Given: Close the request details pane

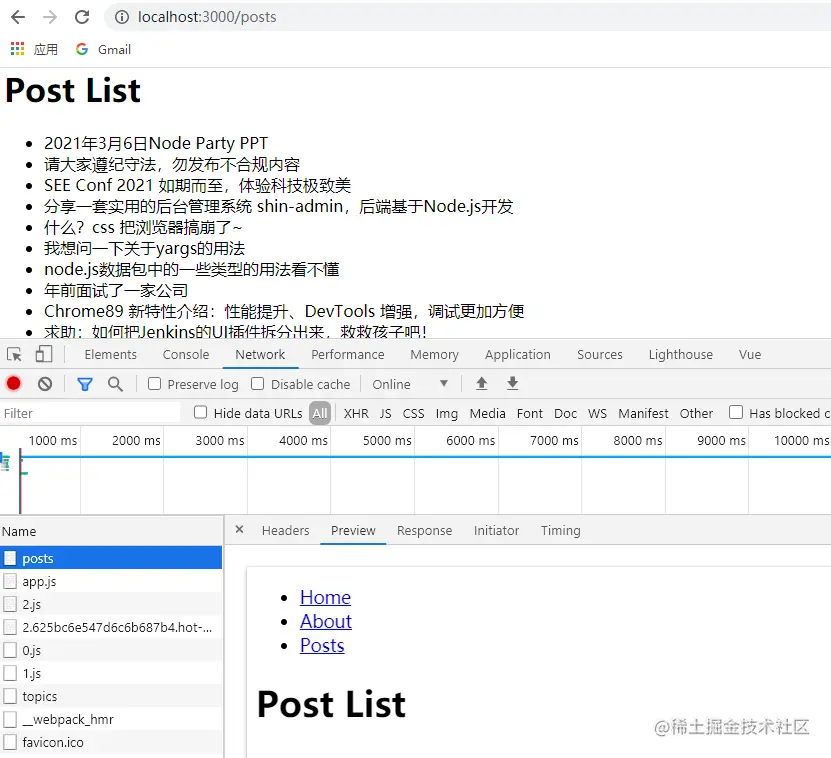Looking at the screenshot, I should [x=240, y=530].
